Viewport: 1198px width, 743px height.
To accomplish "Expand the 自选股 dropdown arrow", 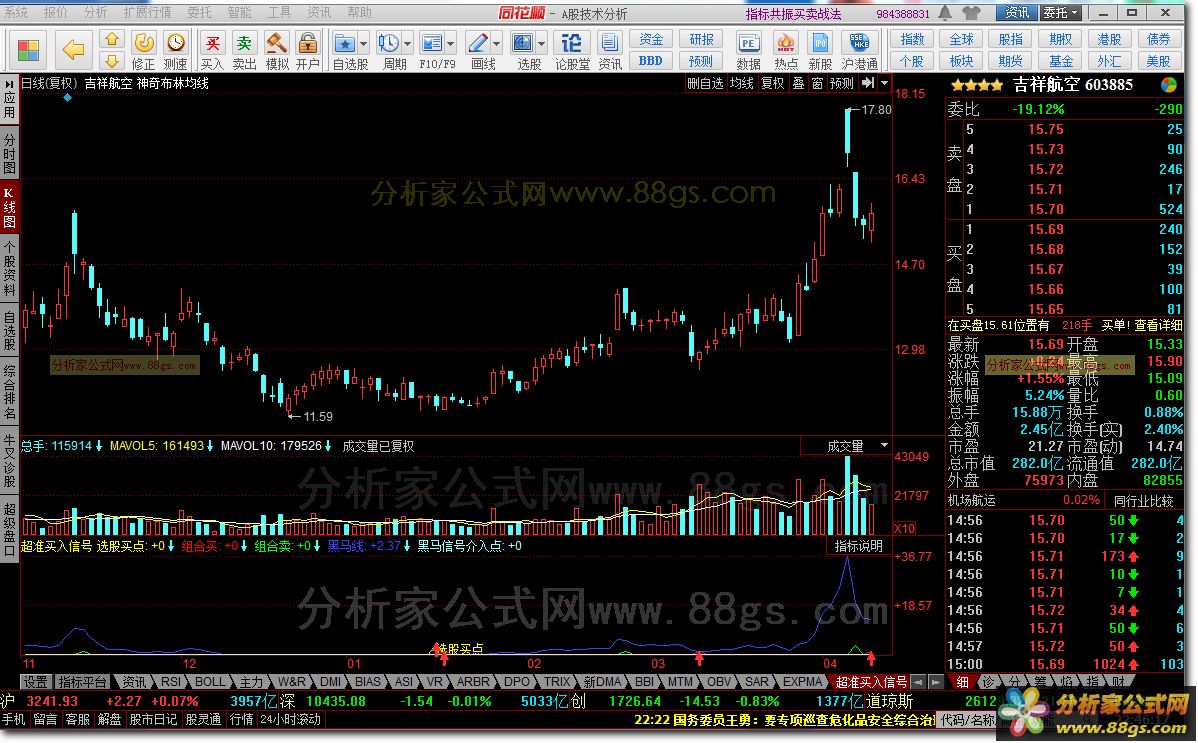I will pos(363,44).
